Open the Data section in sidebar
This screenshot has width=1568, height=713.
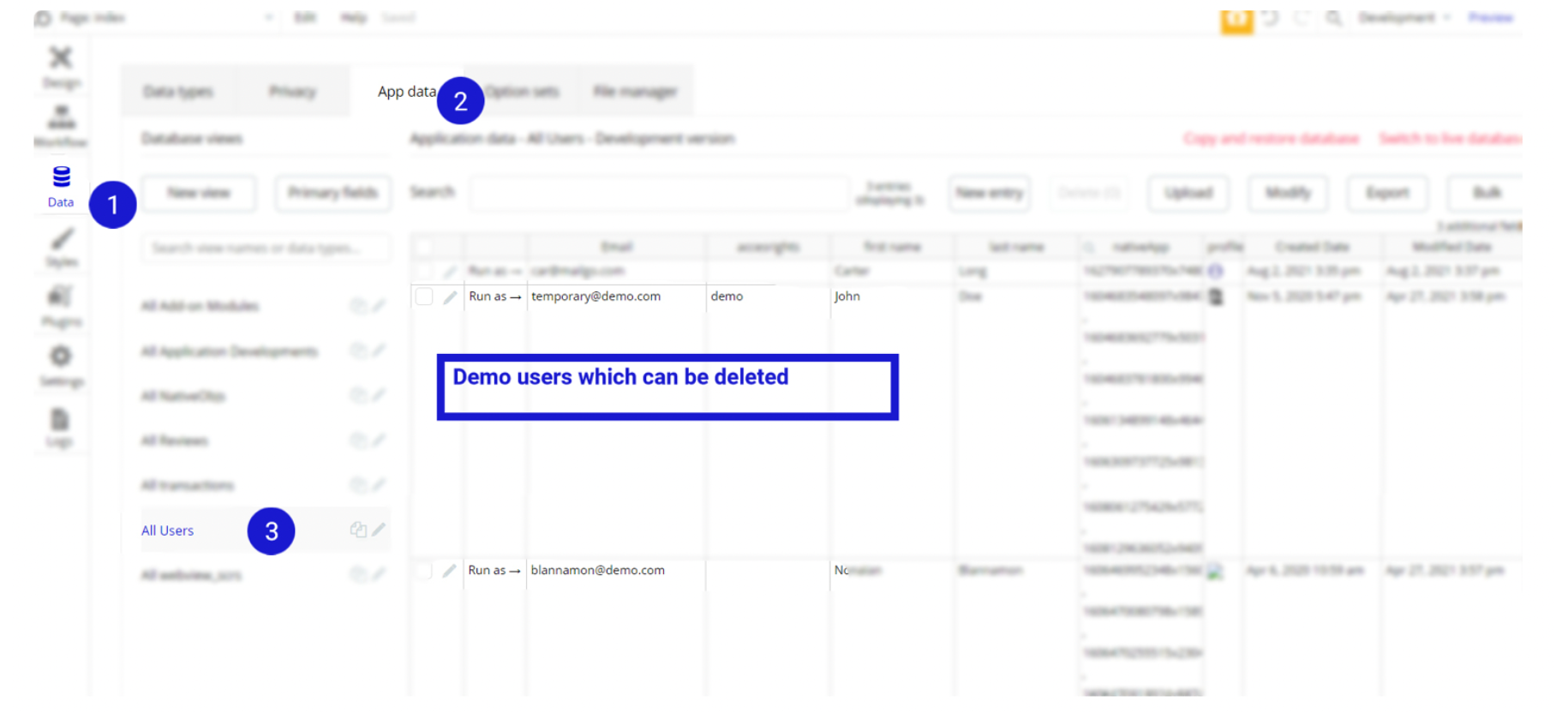click(61, 187)
